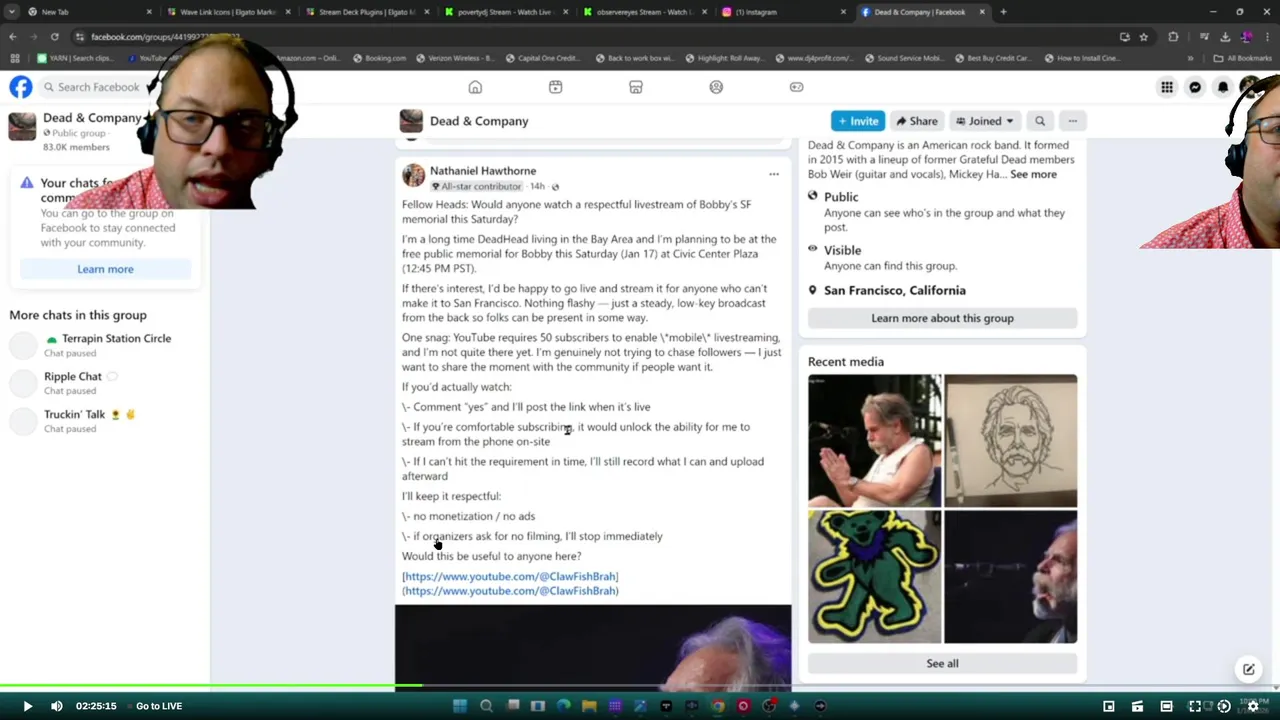Reload the page in the browser

(55, 37)
